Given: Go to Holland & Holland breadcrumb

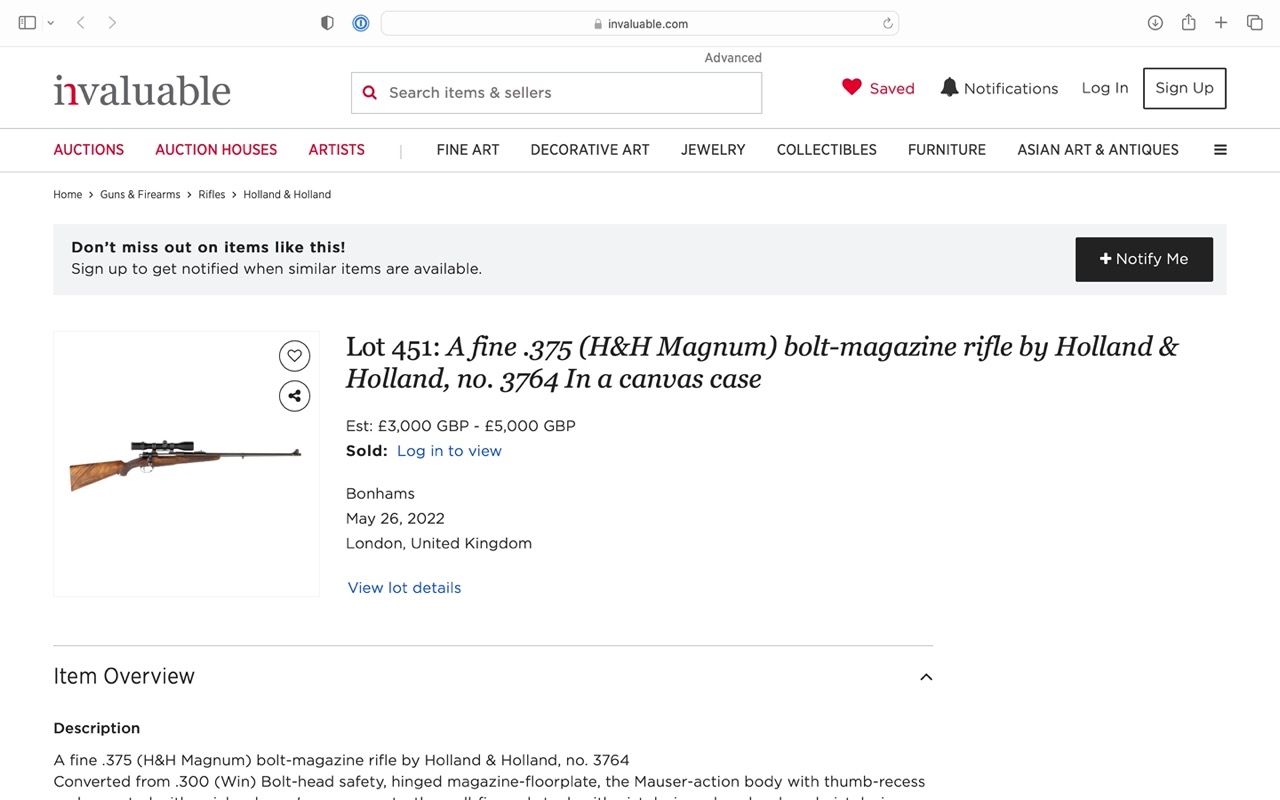Looking at the screenshot, I should [x=287, y=194].
